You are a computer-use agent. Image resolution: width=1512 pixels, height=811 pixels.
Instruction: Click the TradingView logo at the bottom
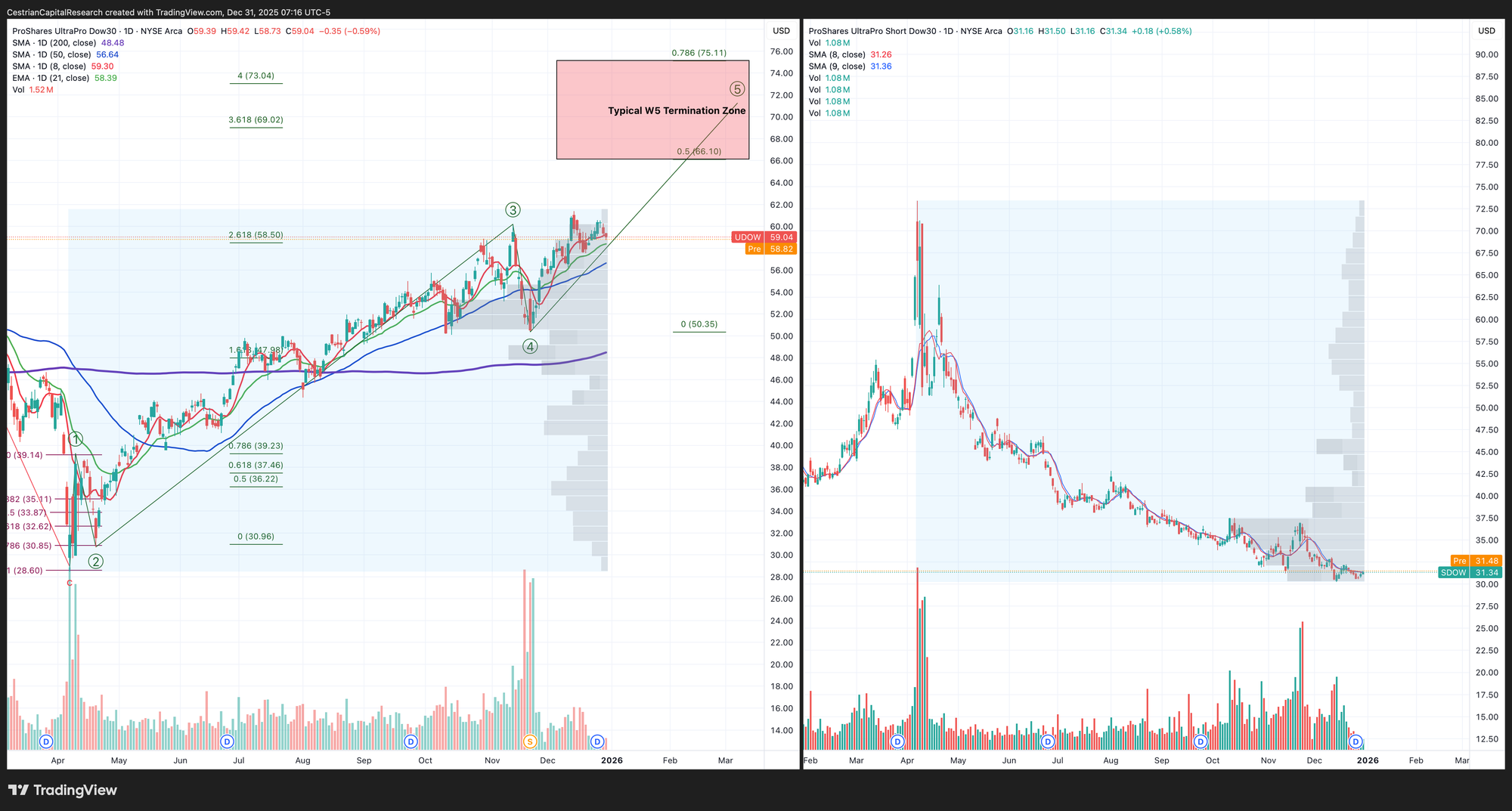pos(64,791)
